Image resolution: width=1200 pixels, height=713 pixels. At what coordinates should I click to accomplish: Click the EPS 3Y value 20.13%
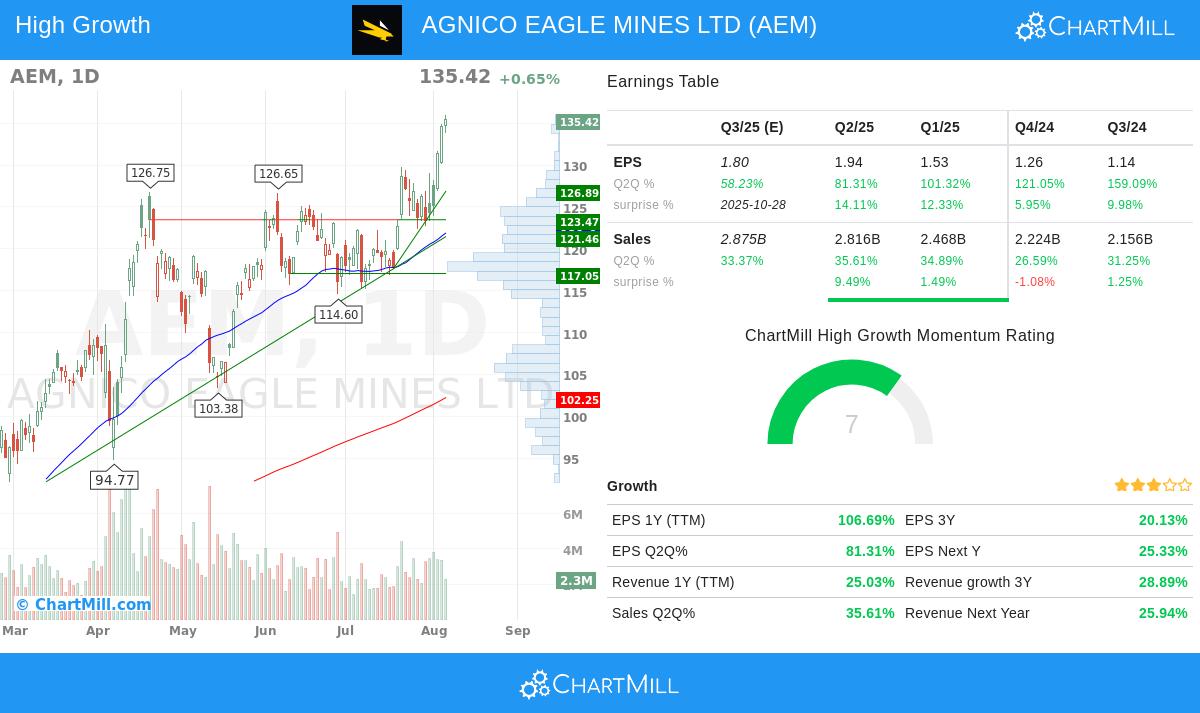pyautogui.click(x=1163, y=520)
